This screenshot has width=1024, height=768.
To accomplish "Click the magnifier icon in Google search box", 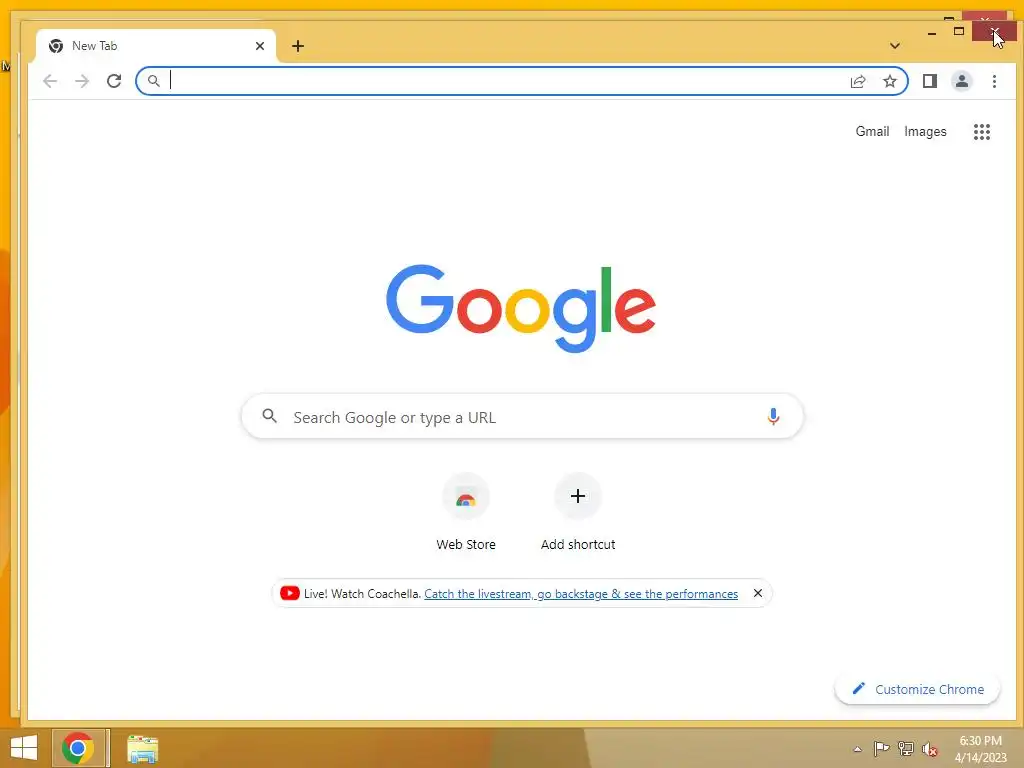I will point(269,416).
